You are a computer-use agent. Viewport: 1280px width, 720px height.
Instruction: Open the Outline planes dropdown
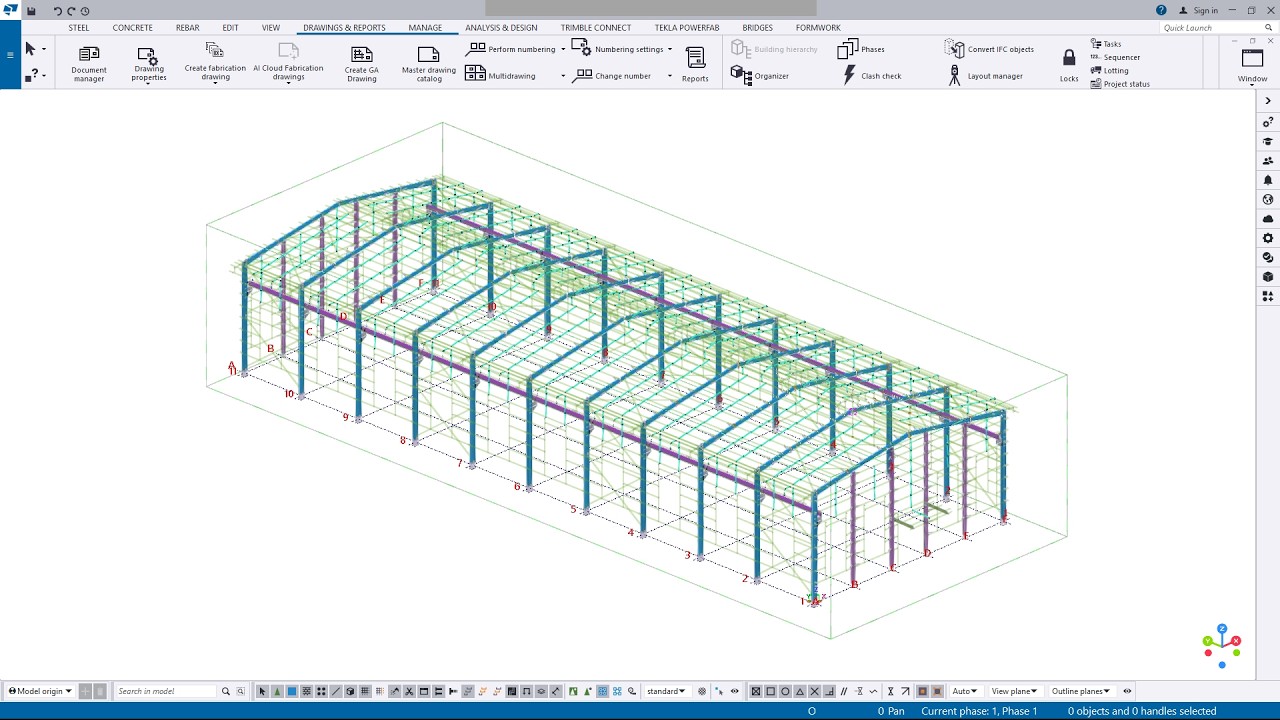[x=1081, y=691]
